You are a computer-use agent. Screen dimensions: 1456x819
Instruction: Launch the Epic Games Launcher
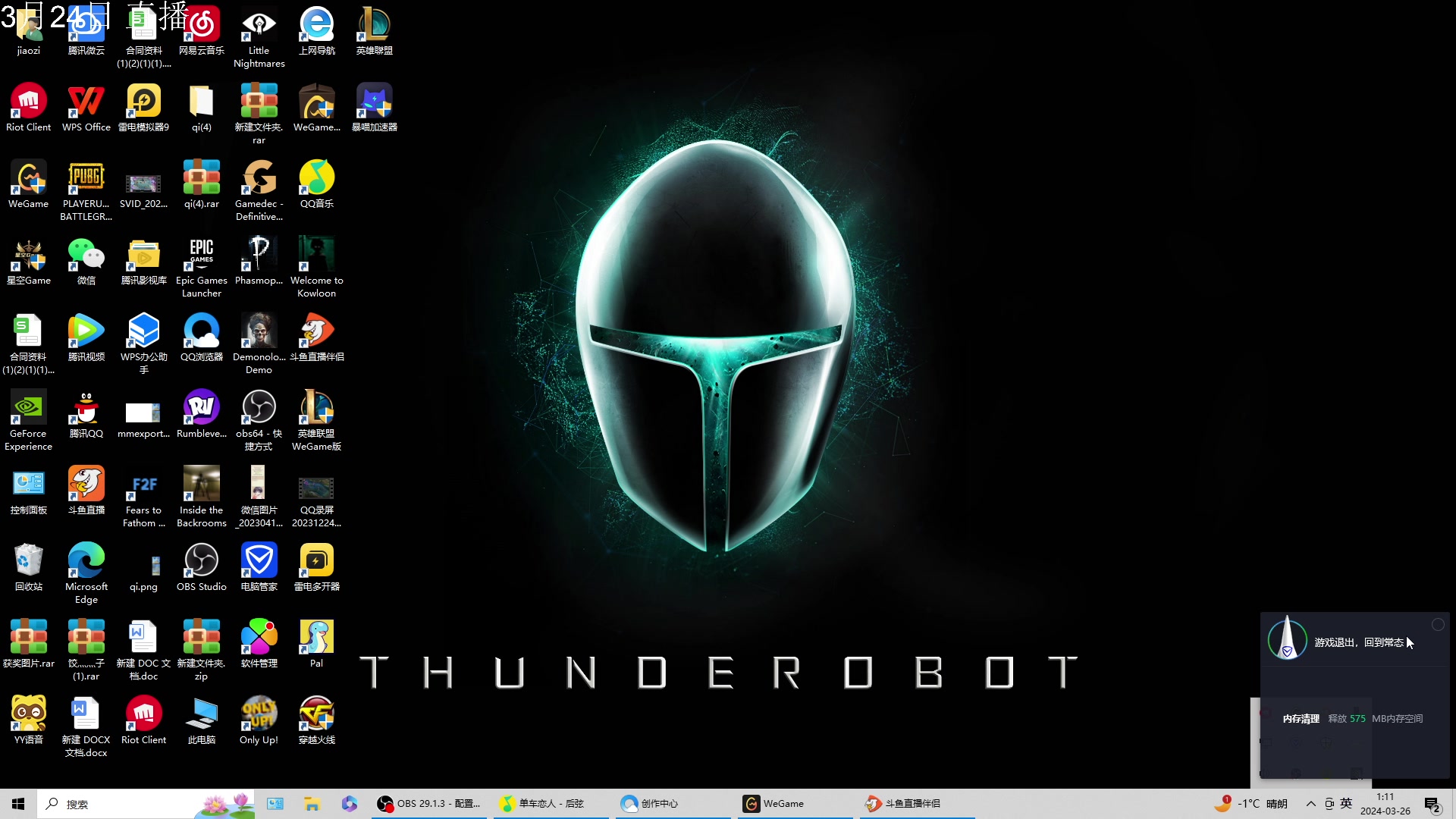tap(202, 268)
